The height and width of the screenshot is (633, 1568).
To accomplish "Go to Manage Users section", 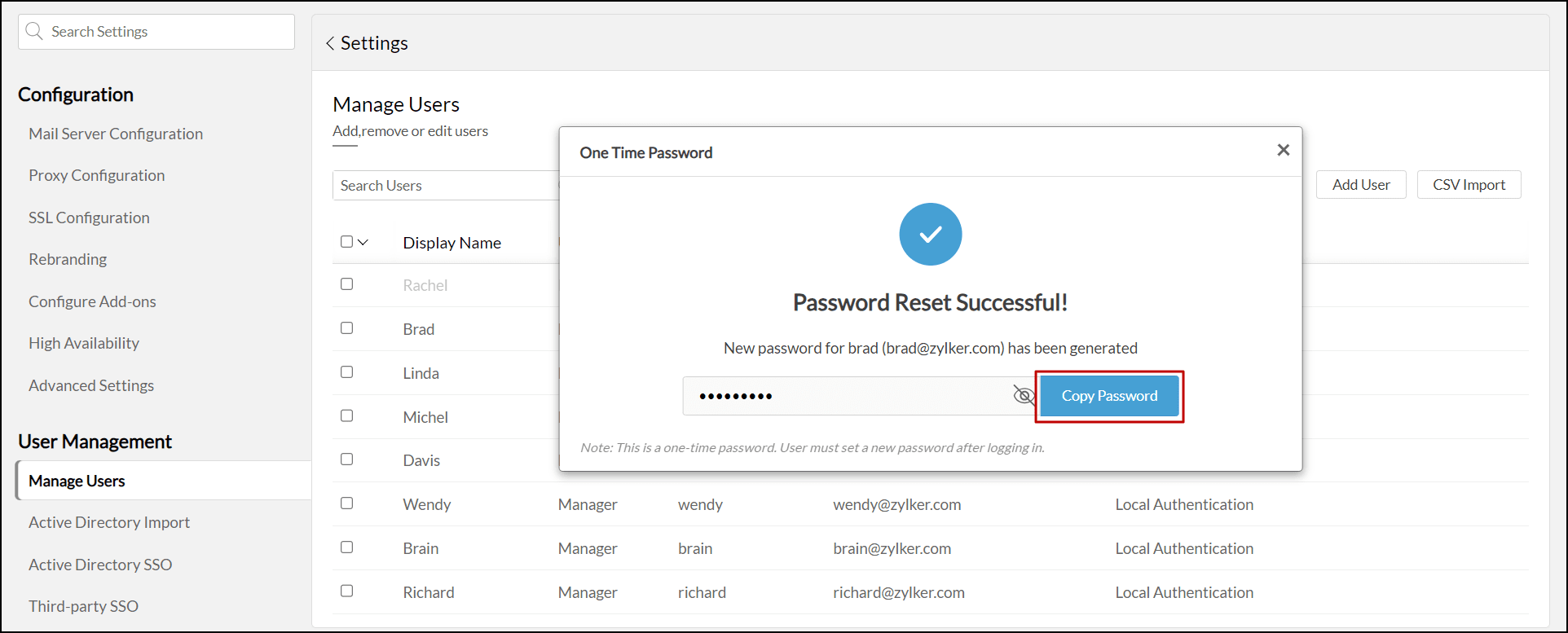I will coord(77,481).
